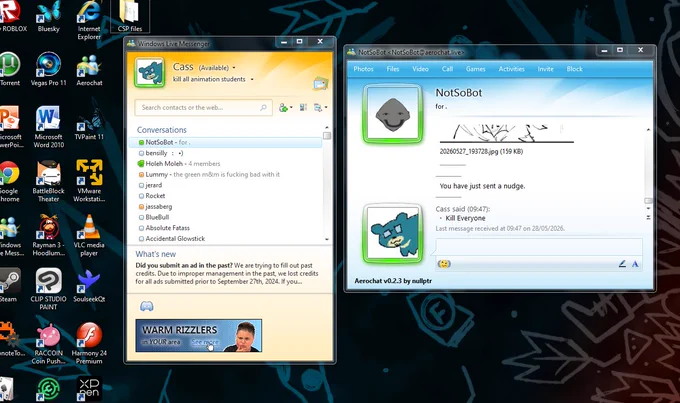Screen dimensions: 680x403
Task: Select the Accidental Glowstick contact row
Action: [226, 239]
